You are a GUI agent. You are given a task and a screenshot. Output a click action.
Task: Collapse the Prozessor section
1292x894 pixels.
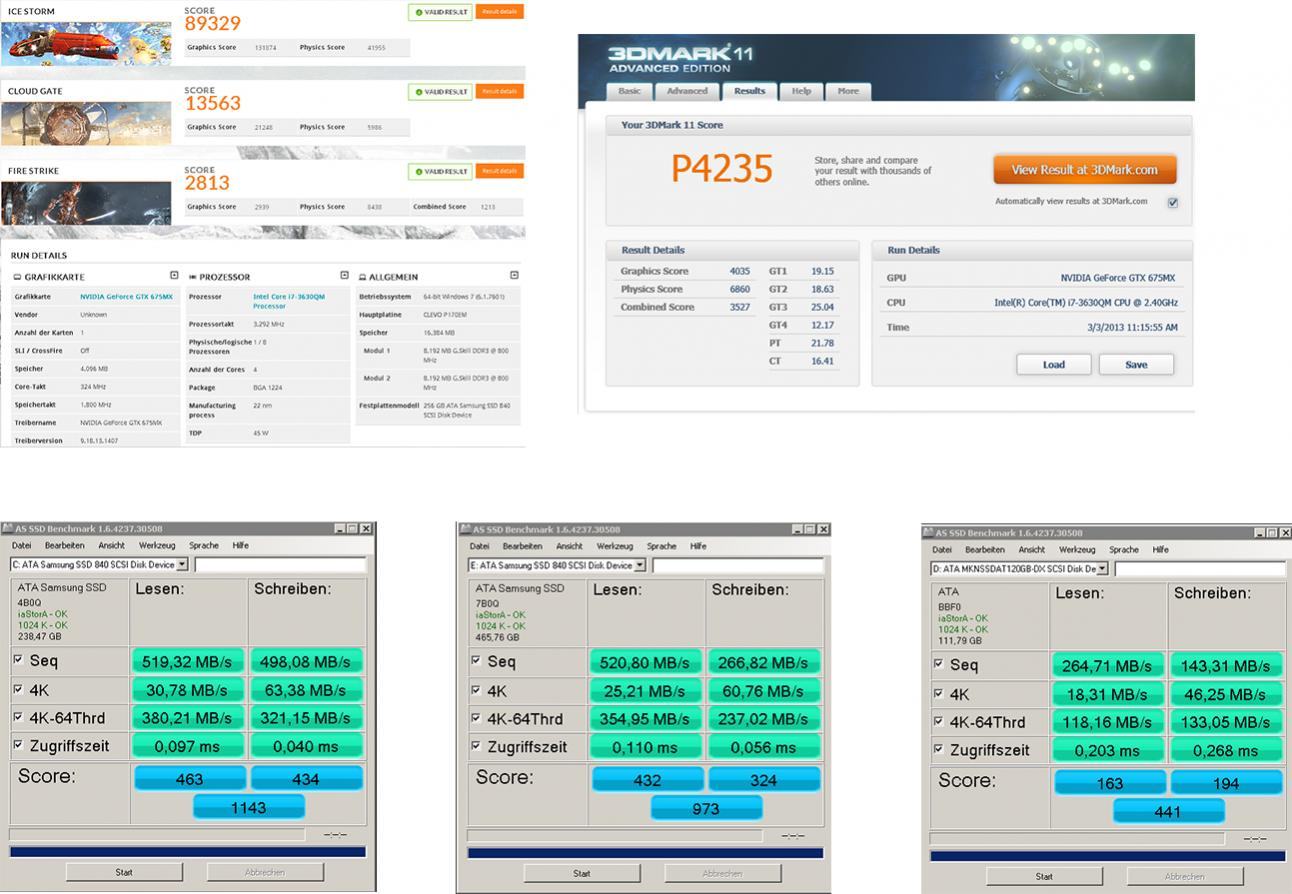point(344,276)
